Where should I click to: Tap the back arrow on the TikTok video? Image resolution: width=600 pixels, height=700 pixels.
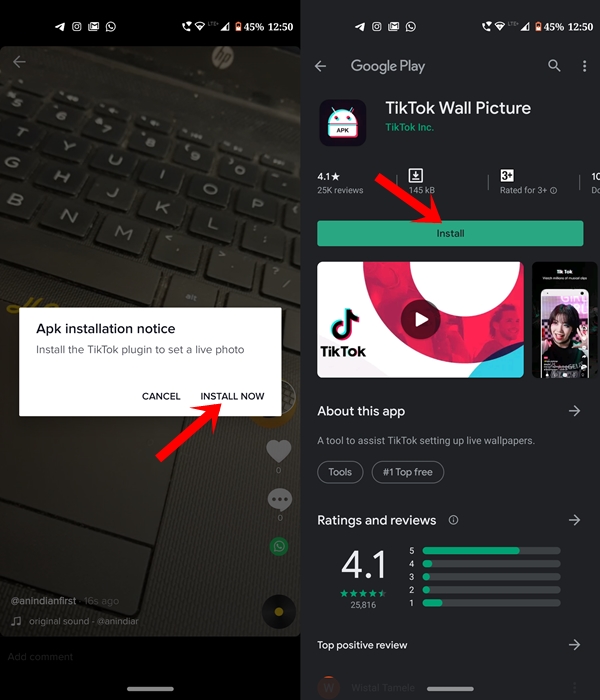pos(19,62)
